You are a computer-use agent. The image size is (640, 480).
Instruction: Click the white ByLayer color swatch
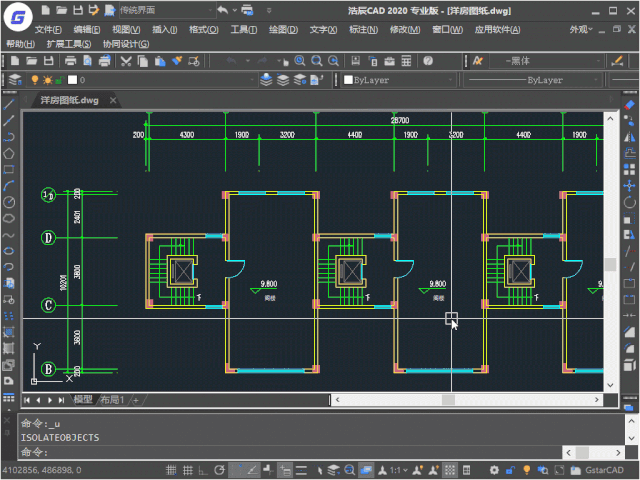[x=348, y=80]
